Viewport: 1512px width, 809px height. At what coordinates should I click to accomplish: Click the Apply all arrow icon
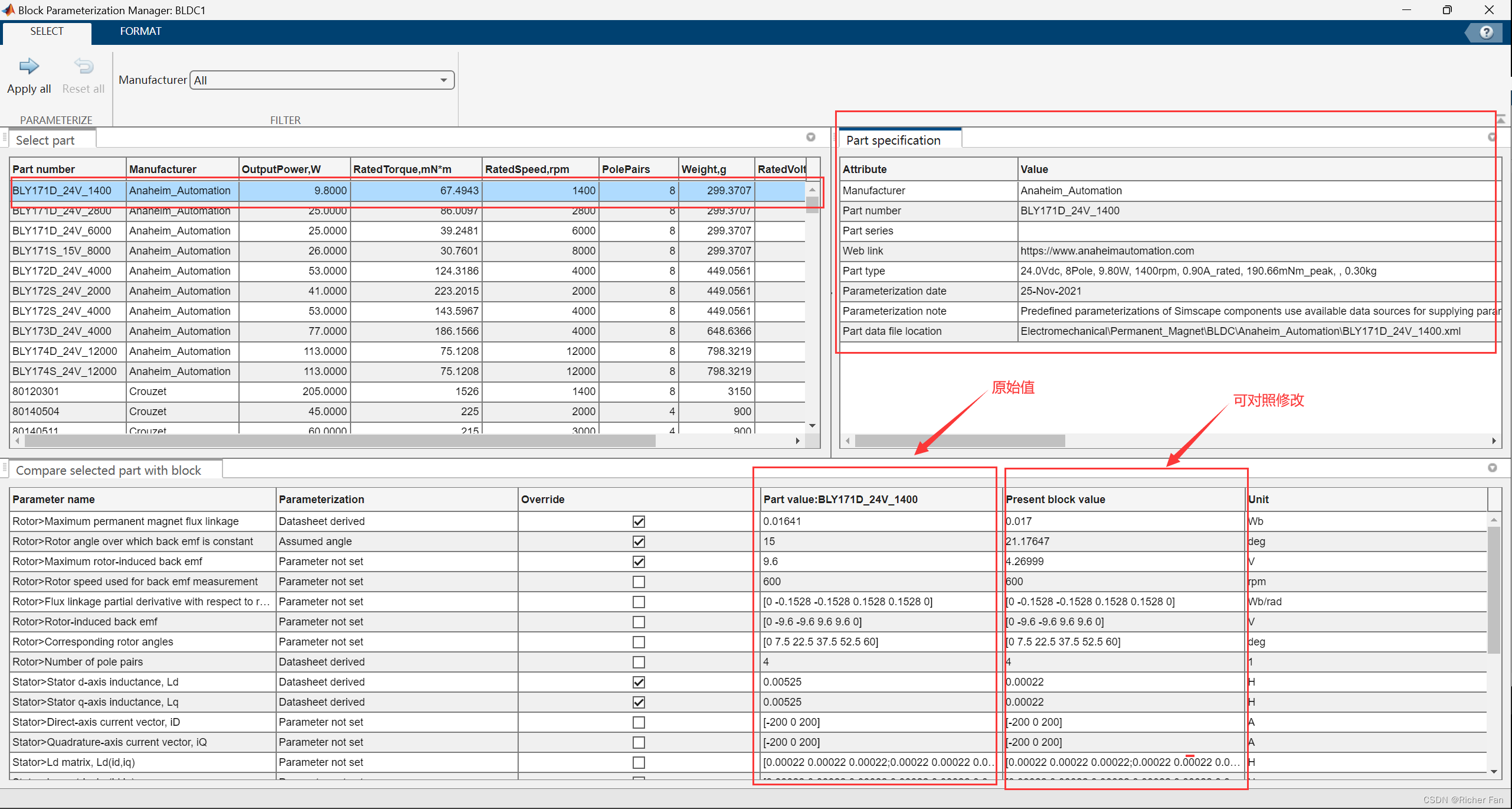tap(29, 66)
